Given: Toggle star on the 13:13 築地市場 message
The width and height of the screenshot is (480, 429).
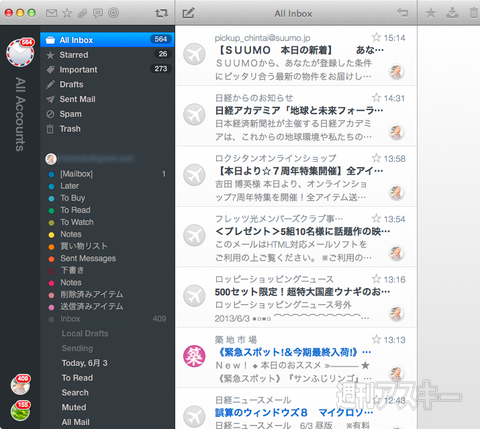Looking at the screenshot, I should pos(376,340).
